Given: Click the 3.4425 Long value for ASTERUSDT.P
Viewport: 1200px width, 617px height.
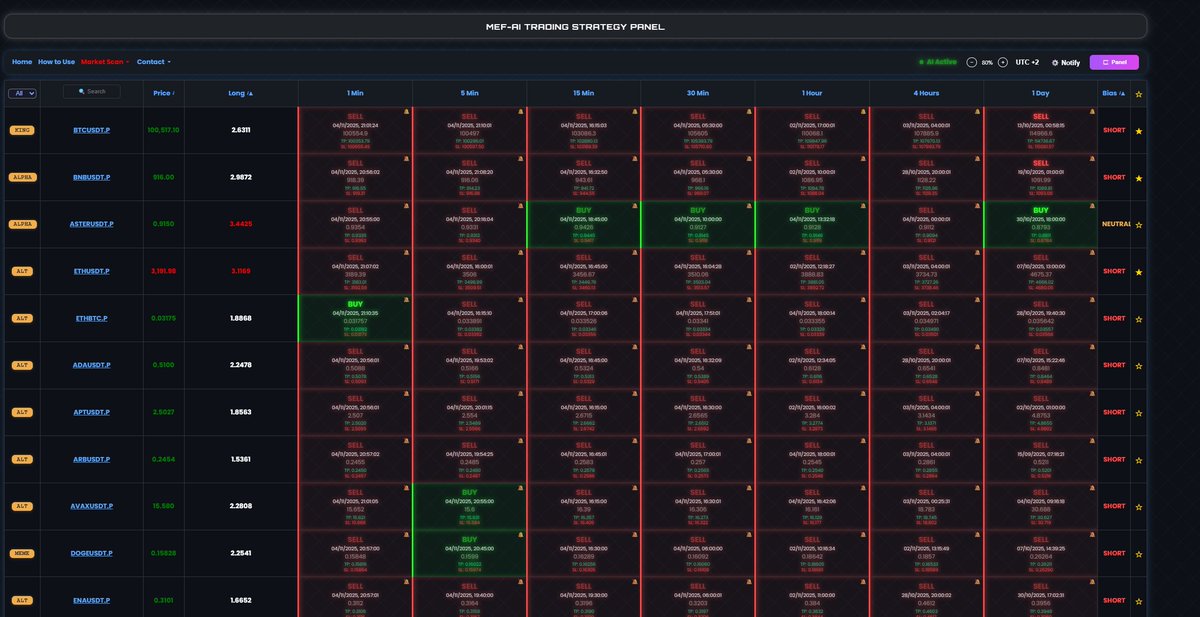Looking at the screenshot, I should (x=241, y=225).
